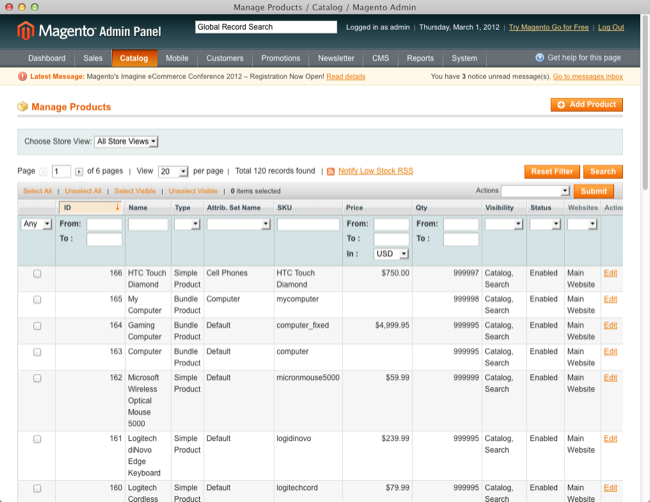Screen dimensions: 650x502
Task: Click the Submit button
Action: (594, 191)
